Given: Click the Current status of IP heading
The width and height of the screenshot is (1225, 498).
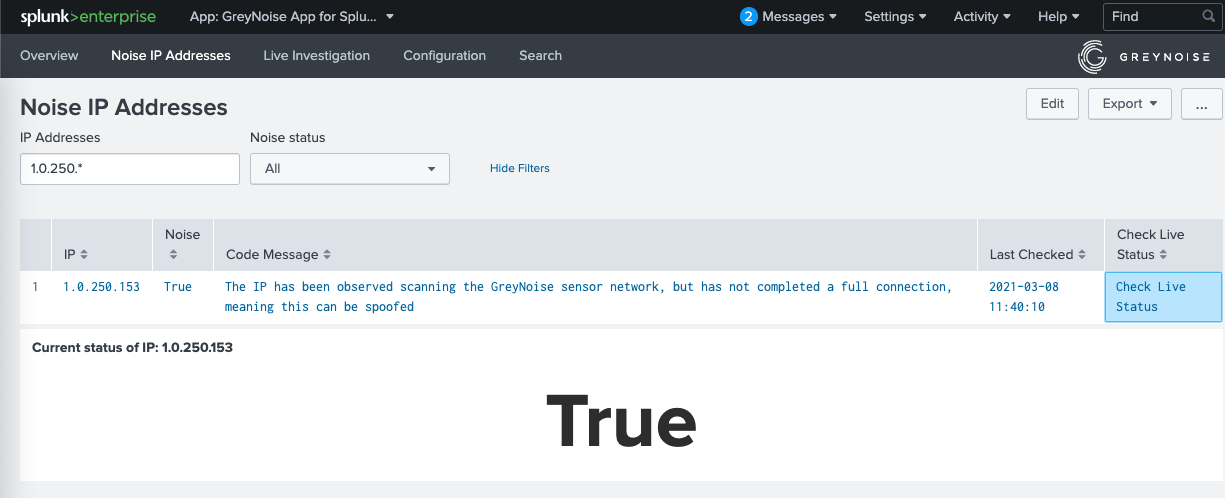Looking at the screenshot, I should [132, 348].
